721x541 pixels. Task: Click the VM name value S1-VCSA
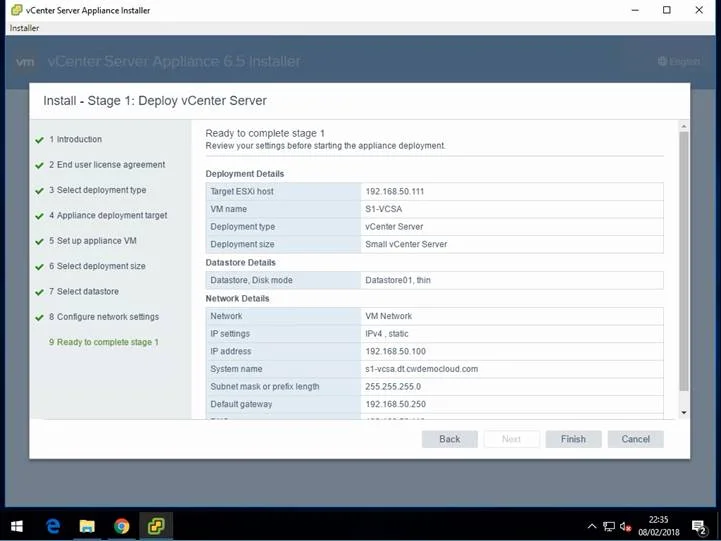pos(383,209)
